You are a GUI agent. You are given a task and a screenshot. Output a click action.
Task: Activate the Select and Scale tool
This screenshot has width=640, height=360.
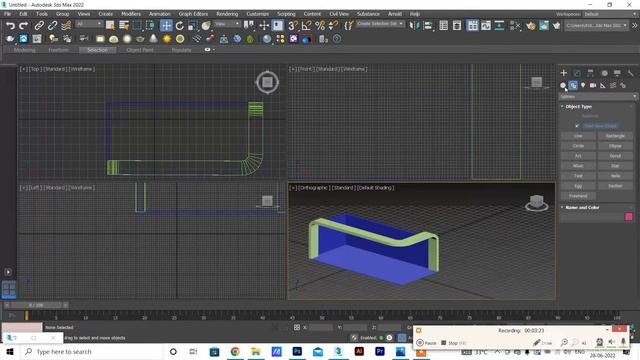pyautogui.click(x=193, y=26)
